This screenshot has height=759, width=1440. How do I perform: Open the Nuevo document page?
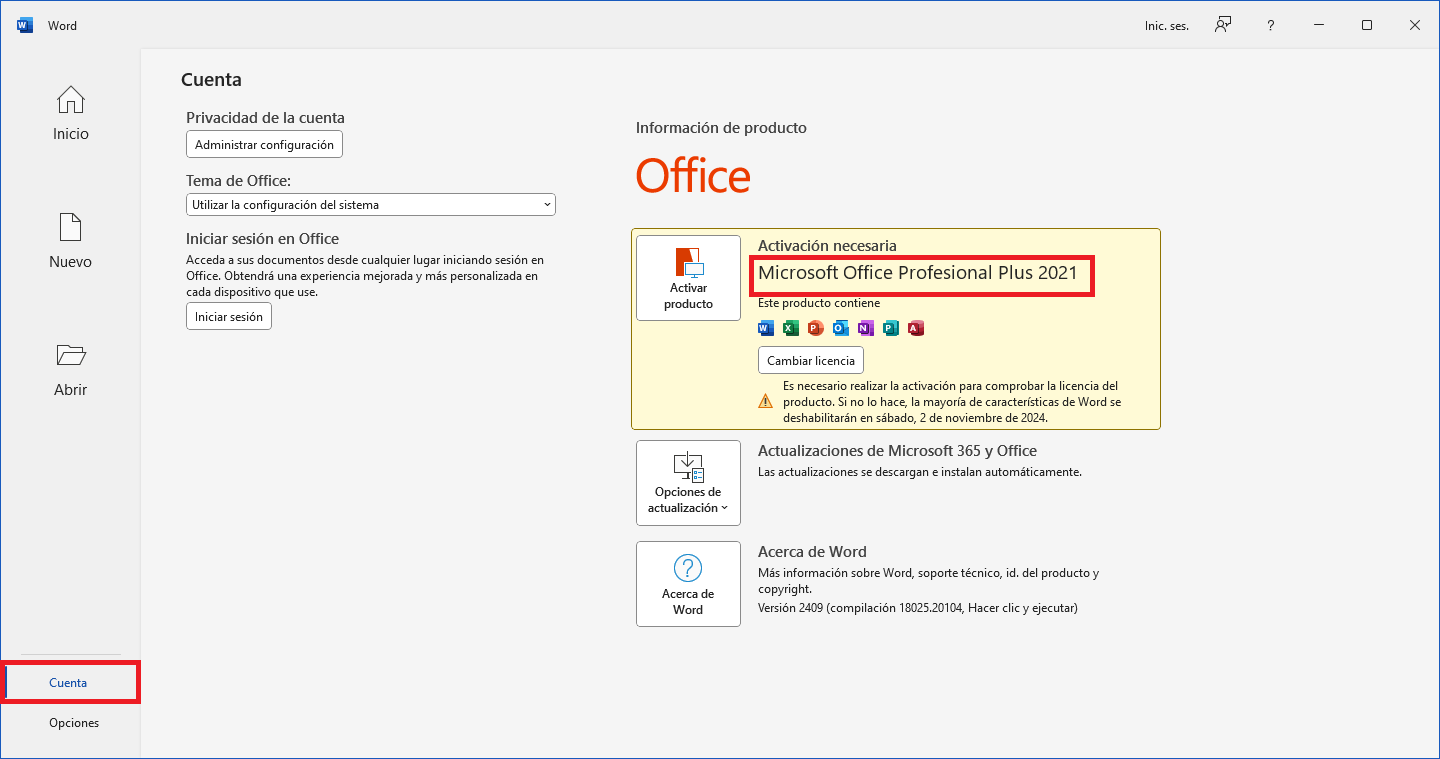pyautogui.click(x=71, y=241)
